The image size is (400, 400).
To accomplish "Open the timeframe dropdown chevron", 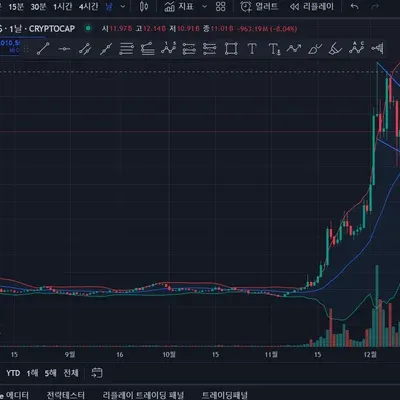I will click(123, 7).
